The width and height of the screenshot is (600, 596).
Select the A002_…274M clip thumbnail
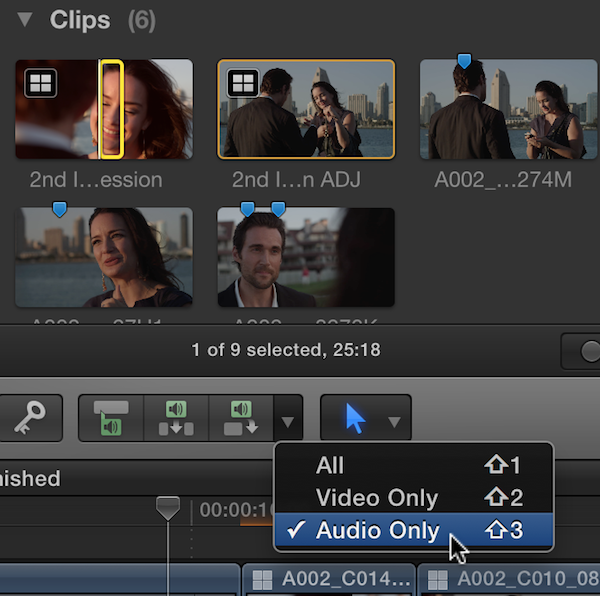[x=509, y=109]
